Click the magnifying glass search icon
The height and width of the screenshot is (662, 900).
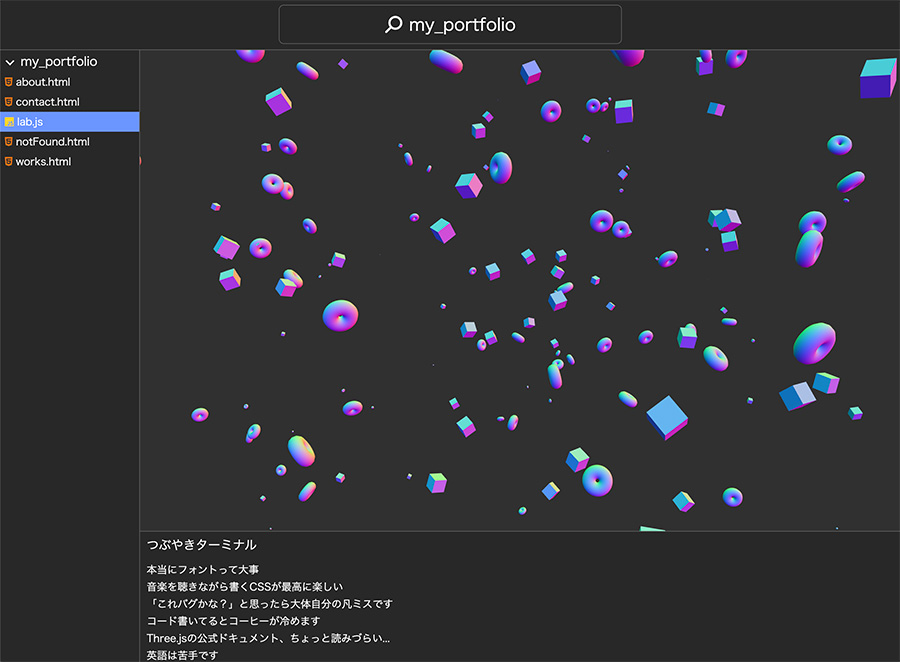click(x=394, y=24)
